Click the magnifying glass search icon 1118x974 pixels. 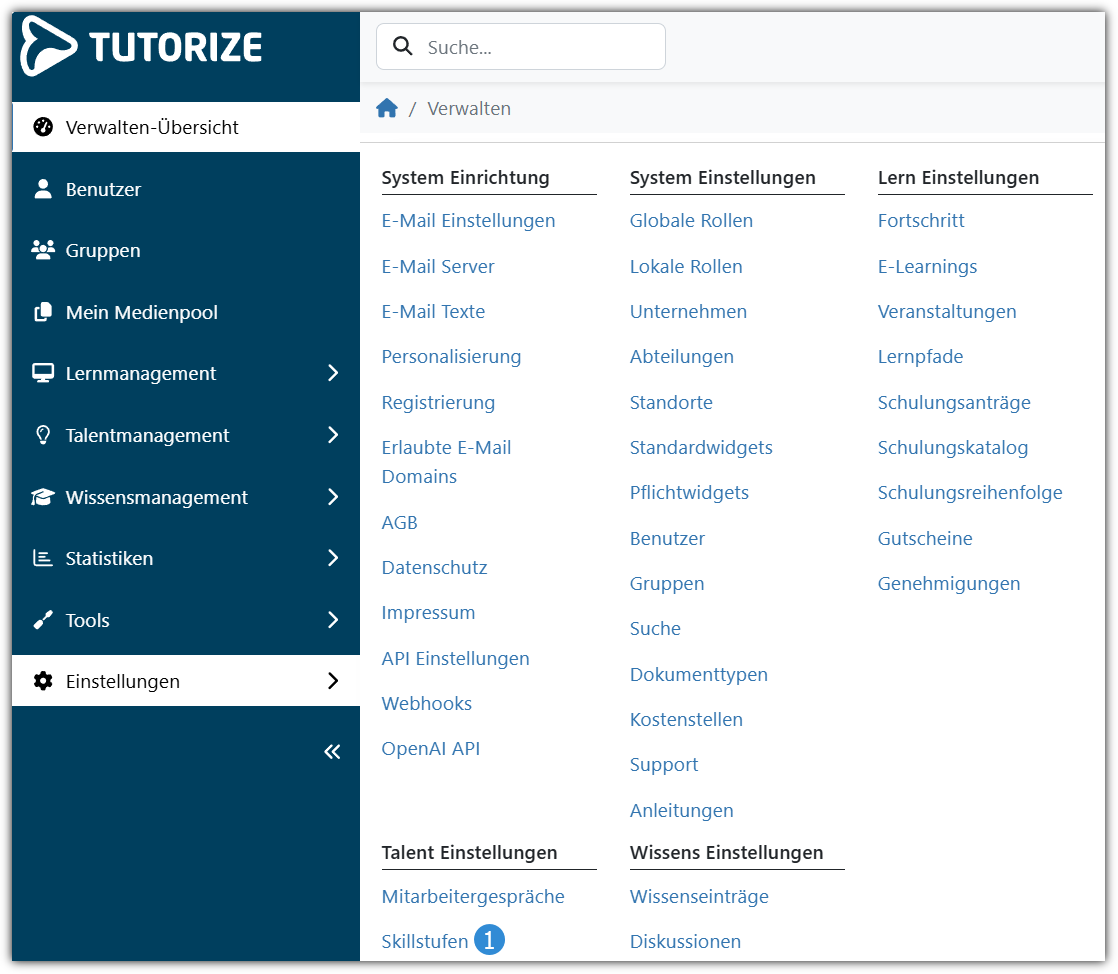pos(403,47)
